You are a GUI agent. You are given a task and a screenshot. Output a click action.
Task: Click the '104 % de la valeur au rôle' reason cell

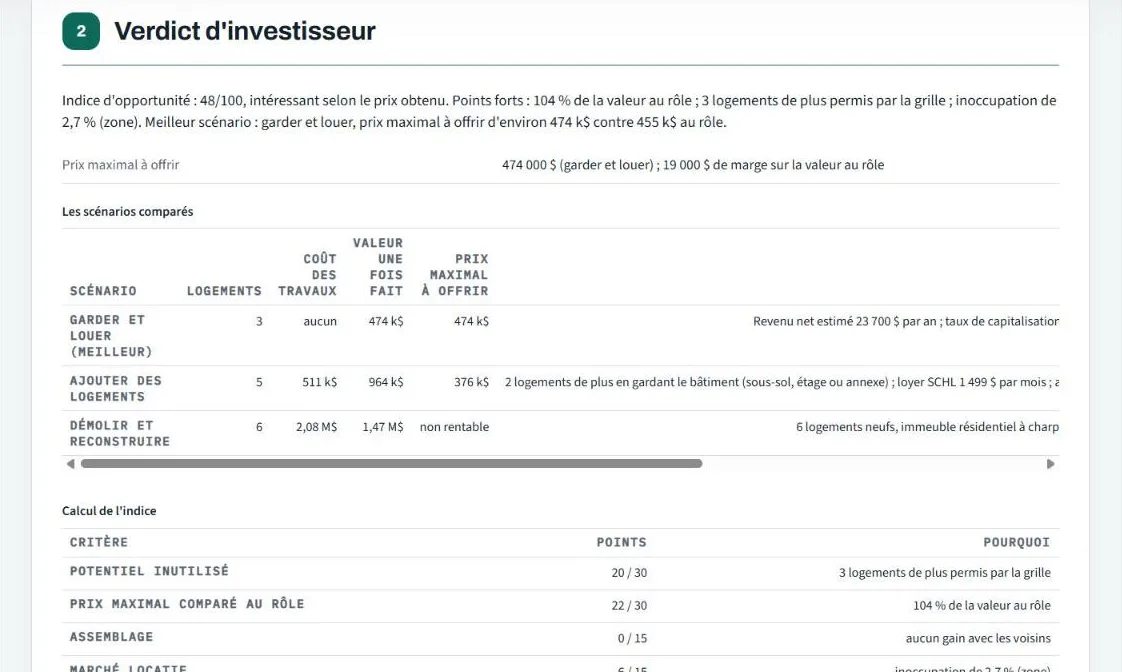982,605
